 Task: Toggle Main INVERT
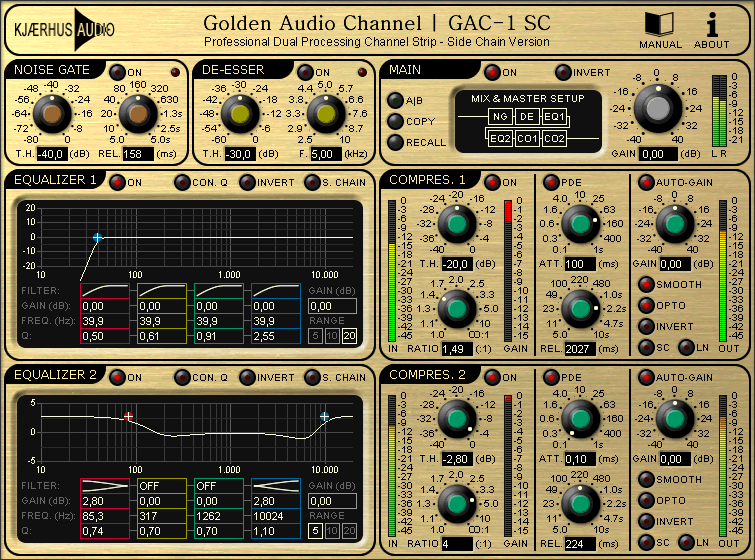pos(563,72)
